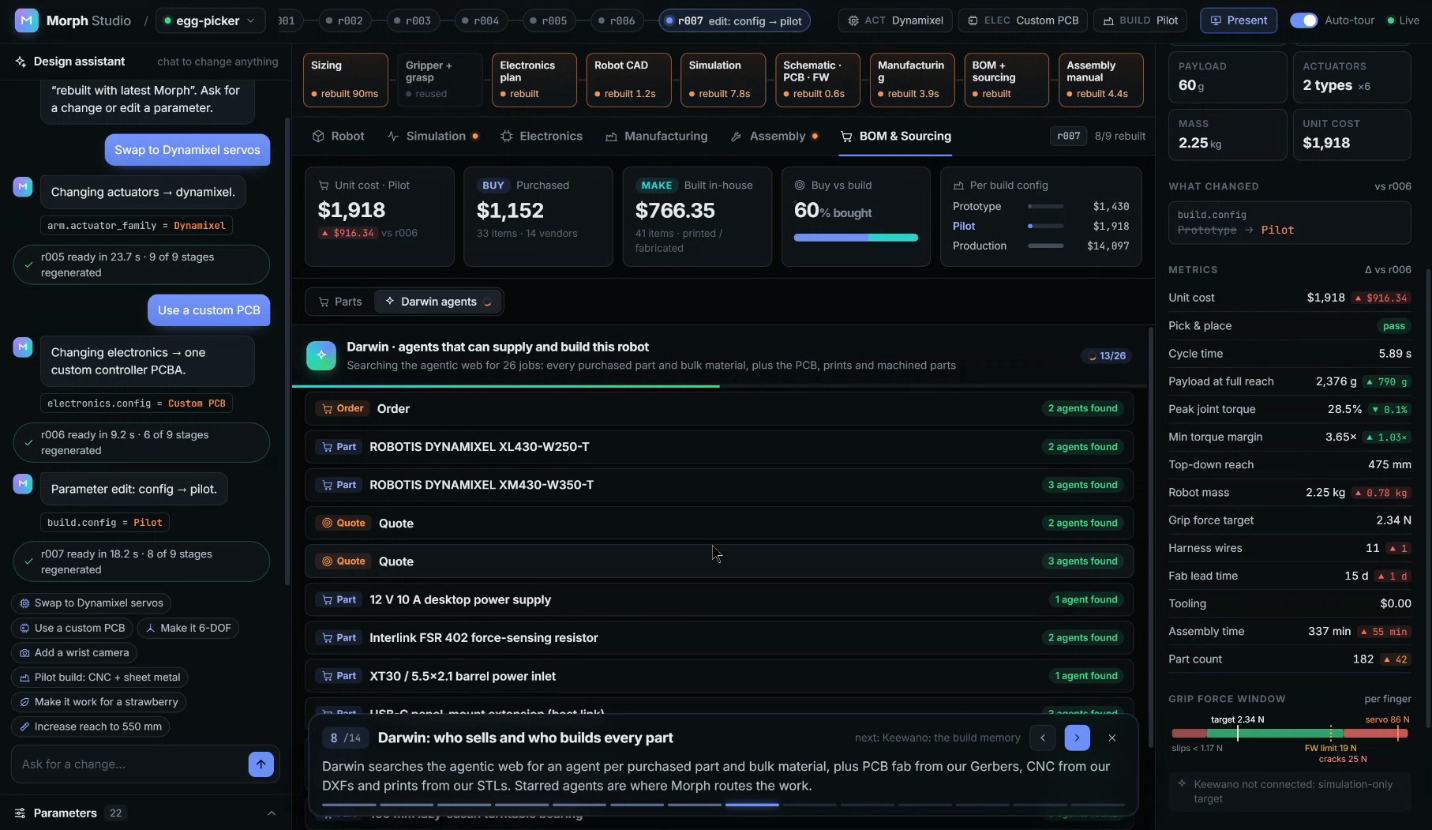Click the Order row tag icon

(325, 409)
